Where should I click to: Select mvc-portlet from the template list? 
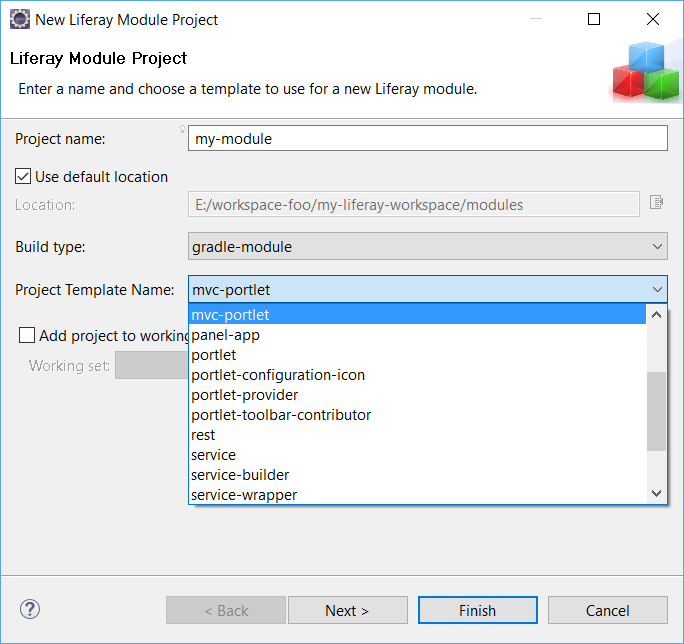tap(418, 315)
